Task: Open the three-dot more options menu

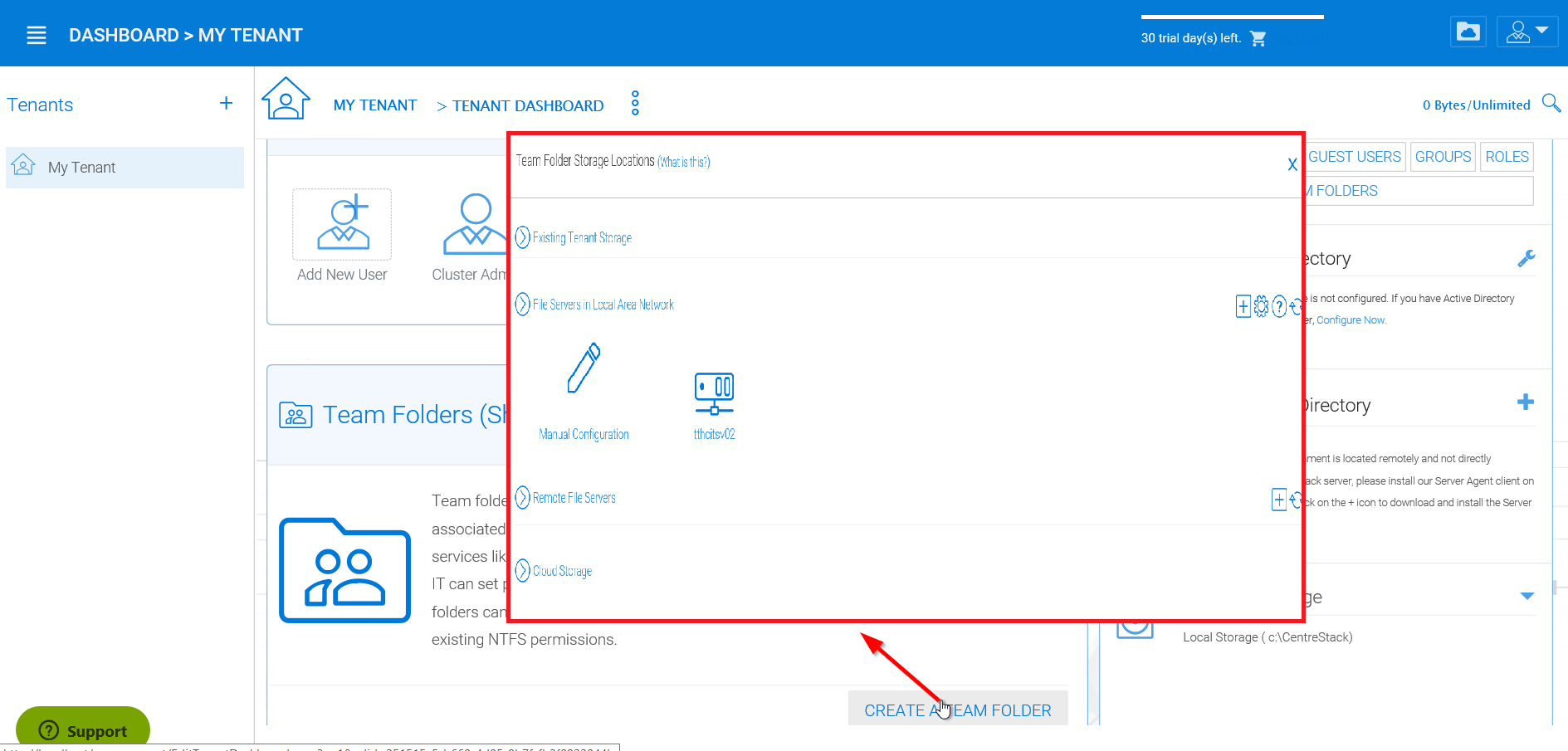Action: (635, 104)
